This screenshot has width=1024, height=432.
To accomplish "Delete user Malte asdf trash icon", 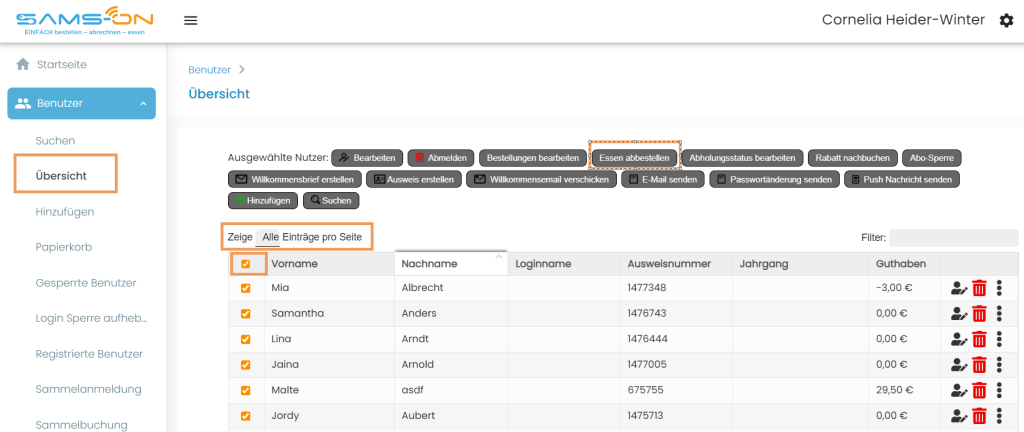I will click(979, 390).
